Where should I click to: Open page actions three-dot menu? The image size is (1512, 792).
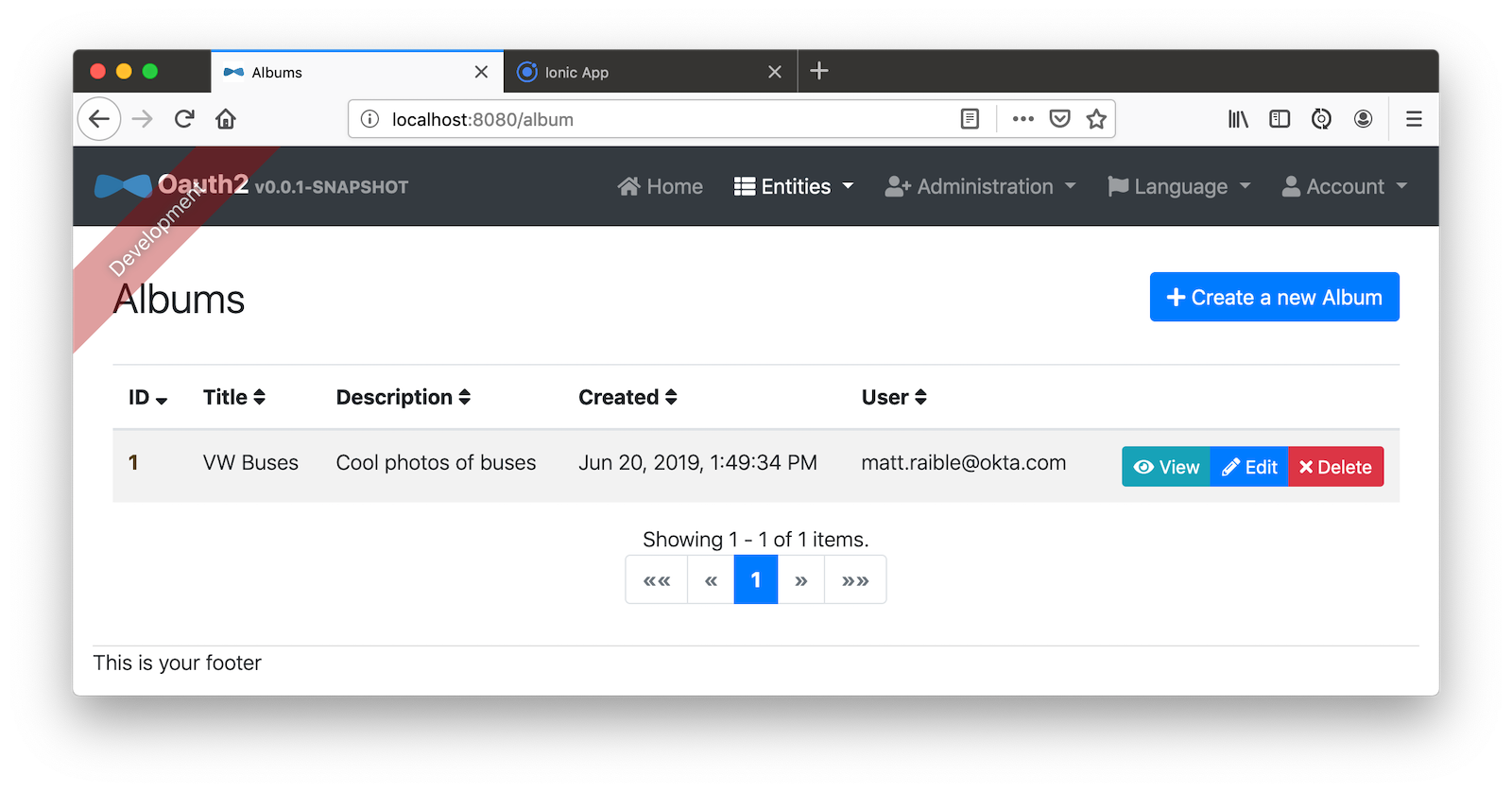(1022, 119)
